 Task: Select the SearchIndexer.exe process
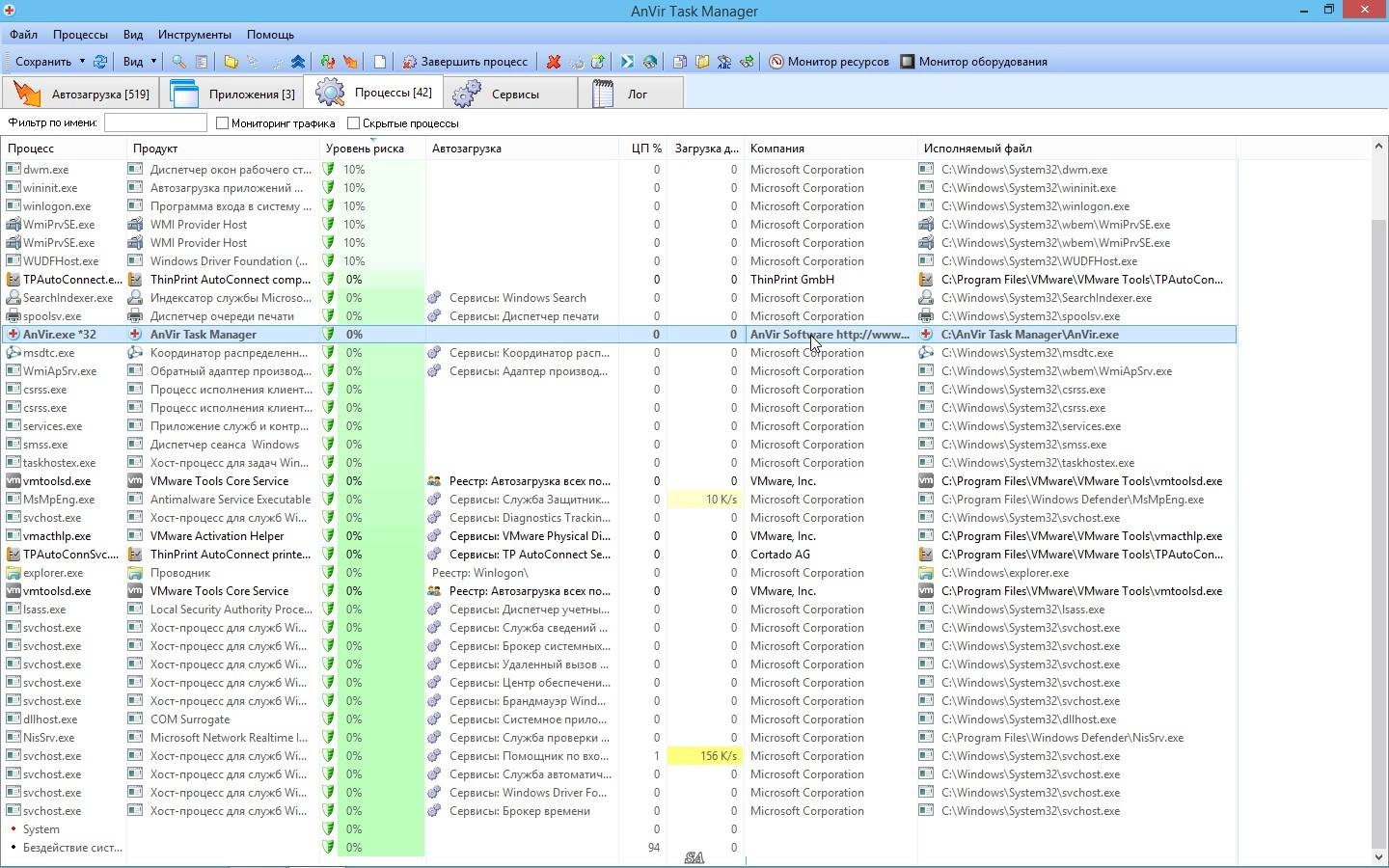(618, 297)
